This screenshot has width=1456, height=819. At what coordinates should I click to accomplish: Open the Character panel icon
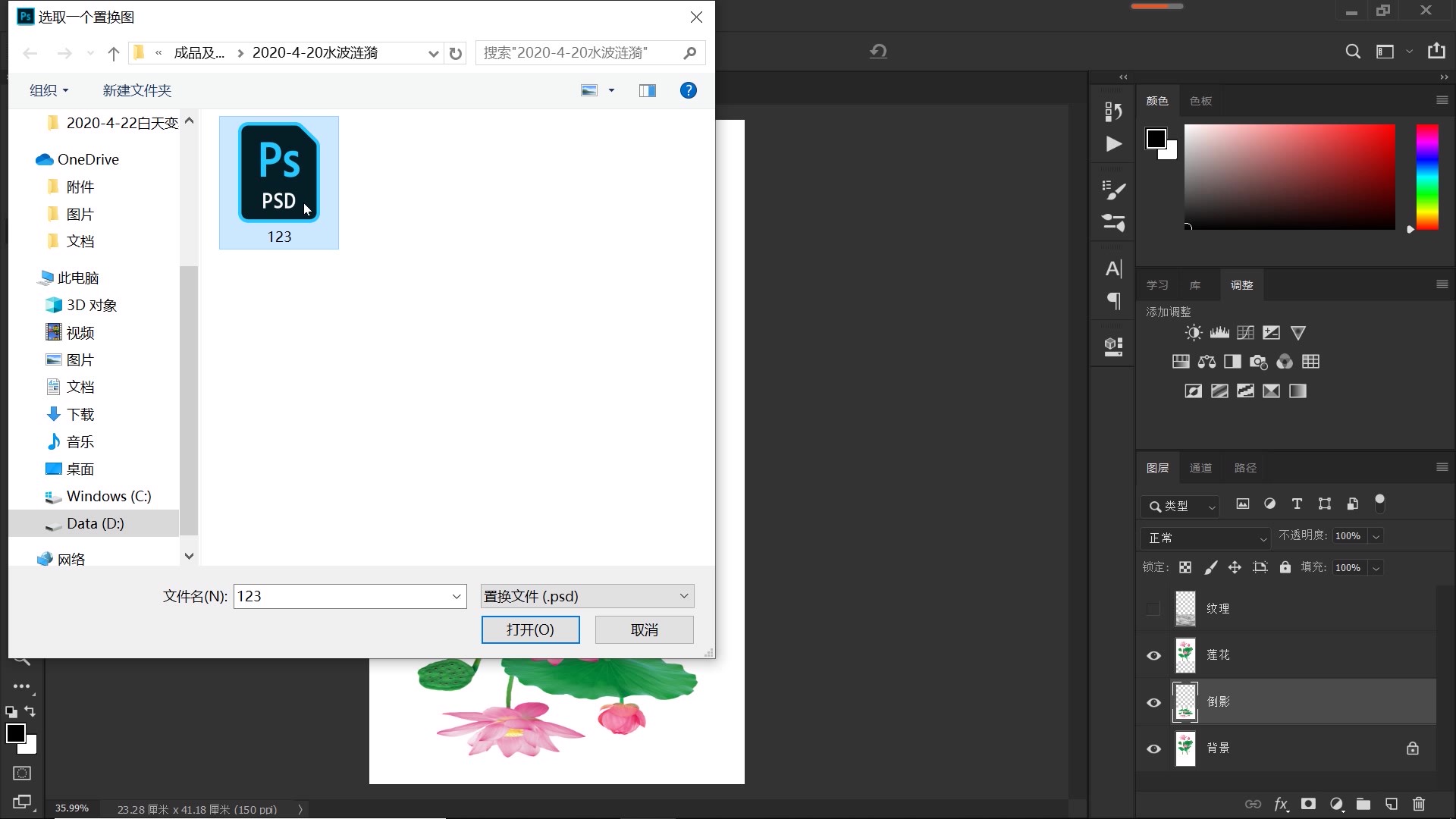click(x=1113, y=268)
